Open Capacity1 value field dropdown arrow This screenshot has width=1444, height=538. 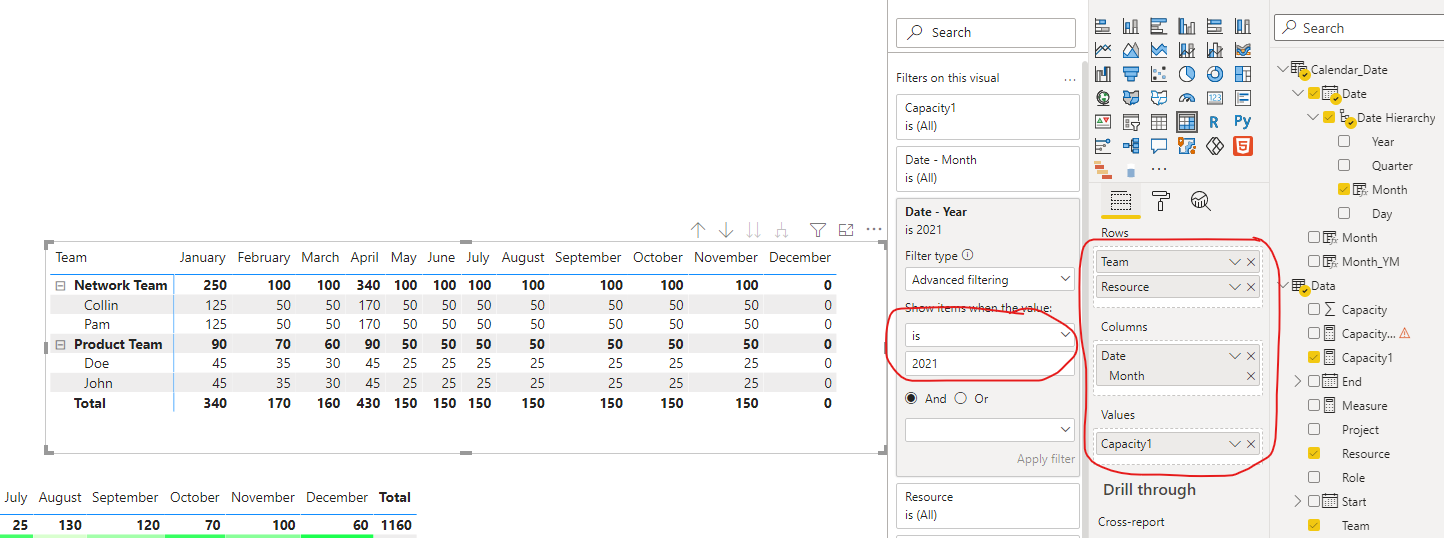coord(1235,444)
